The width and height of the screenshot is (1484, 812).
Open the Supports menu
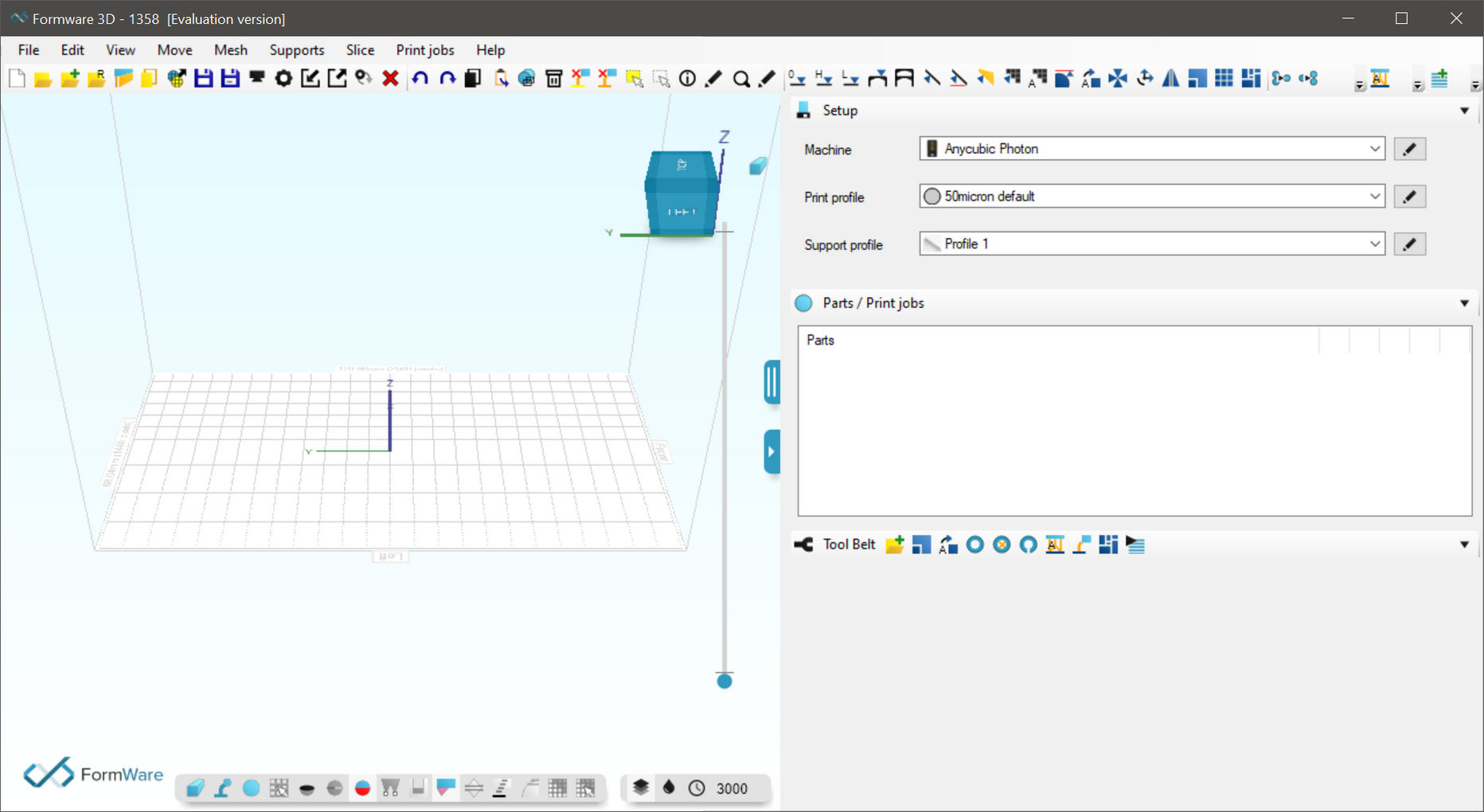tap(297, 49)
